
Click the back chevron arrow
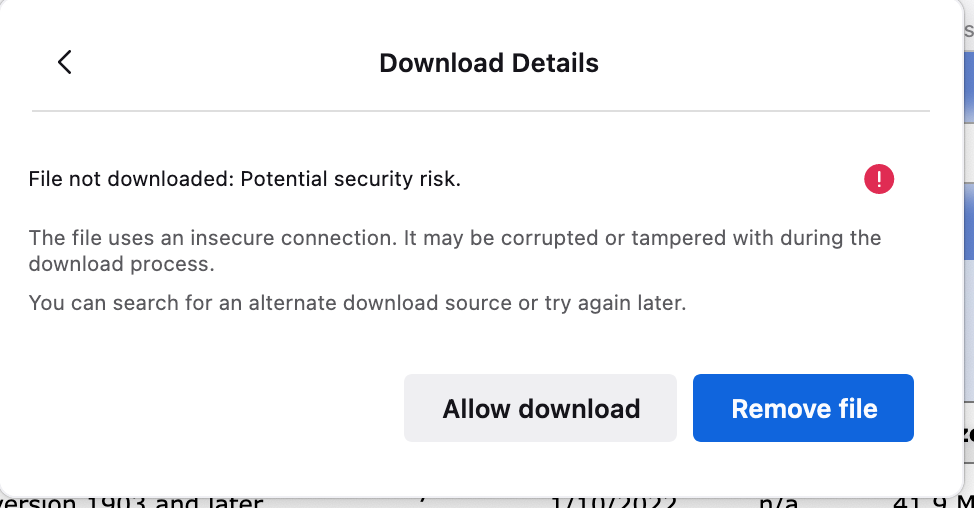click(65, 63)
